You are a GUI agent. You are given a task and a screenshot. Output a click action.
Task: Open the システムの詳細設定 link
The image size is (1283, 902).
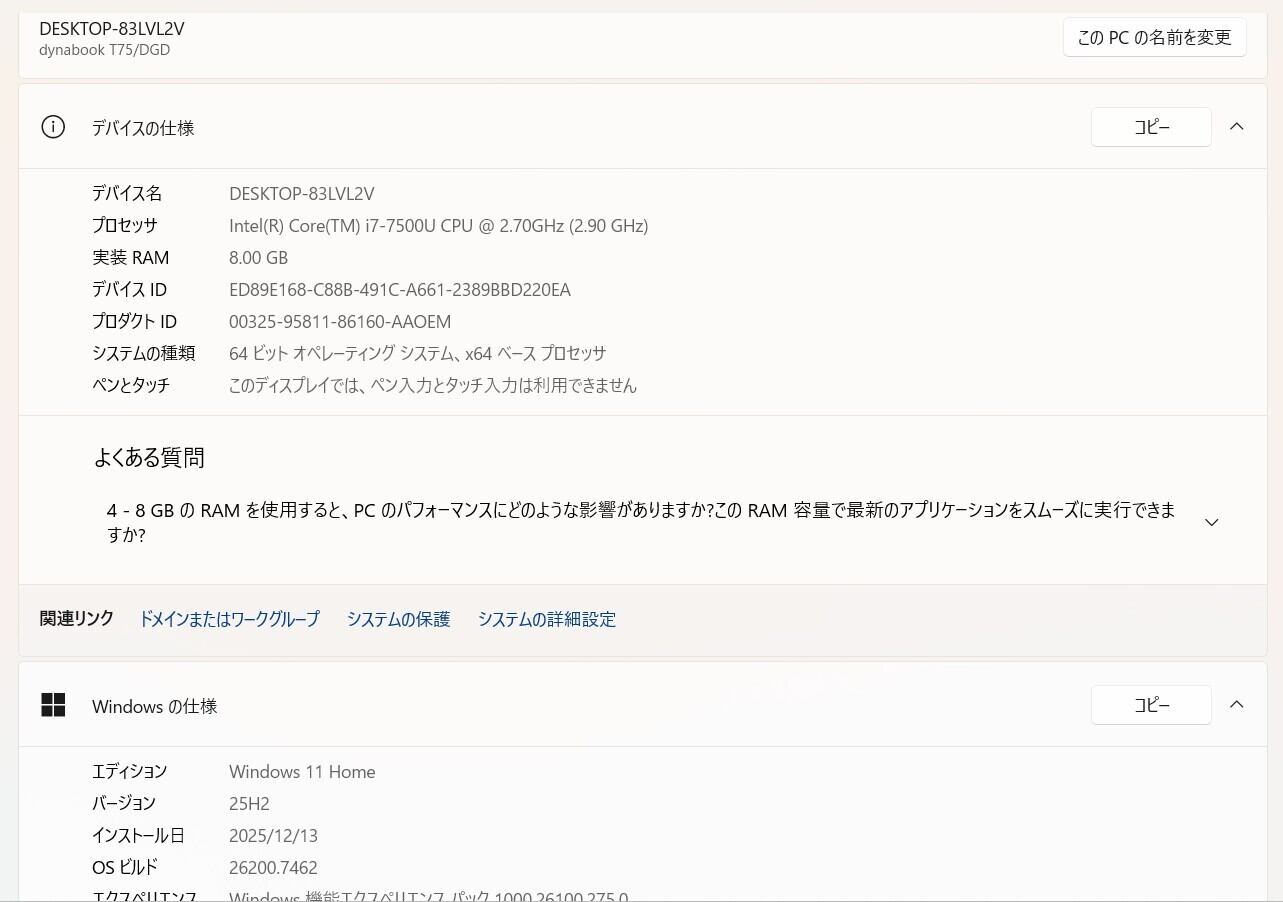(547, 619)
